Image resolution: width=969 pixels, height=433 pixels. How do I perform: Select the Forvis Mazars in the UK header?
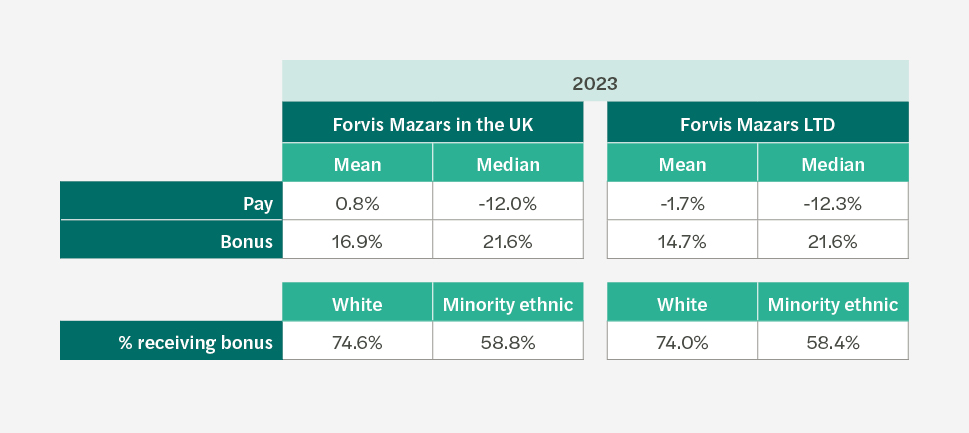coord(433,125)
